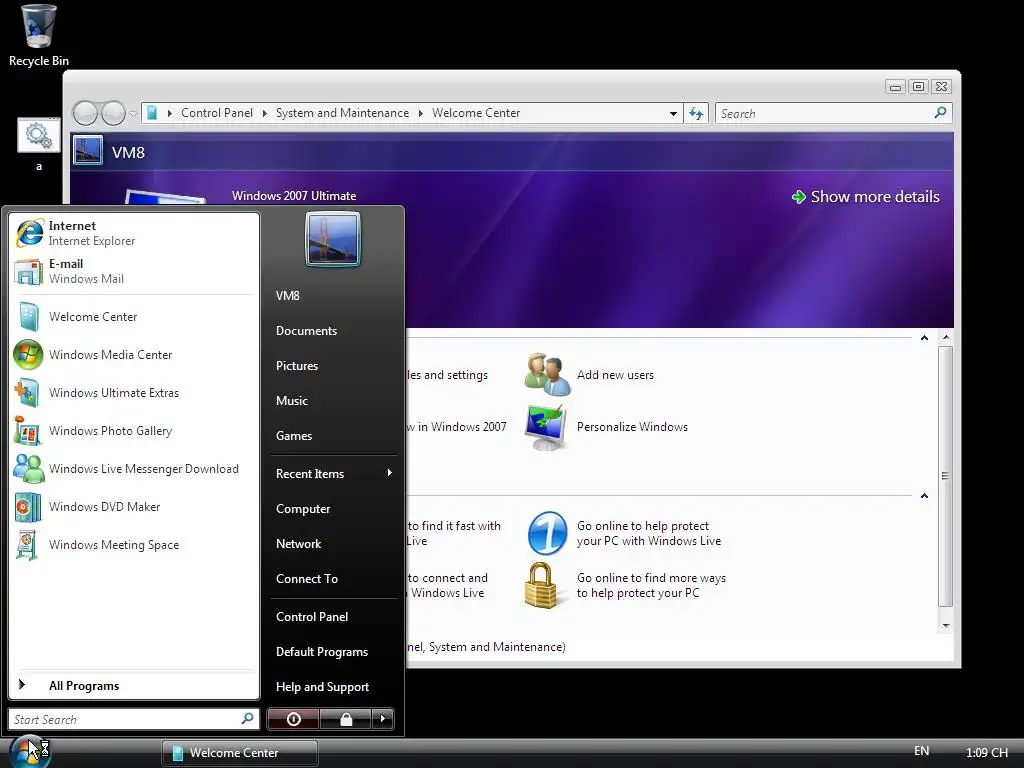Click the Welcome Center Search field
Viewport: 1024px width, 768px height.
824,114
